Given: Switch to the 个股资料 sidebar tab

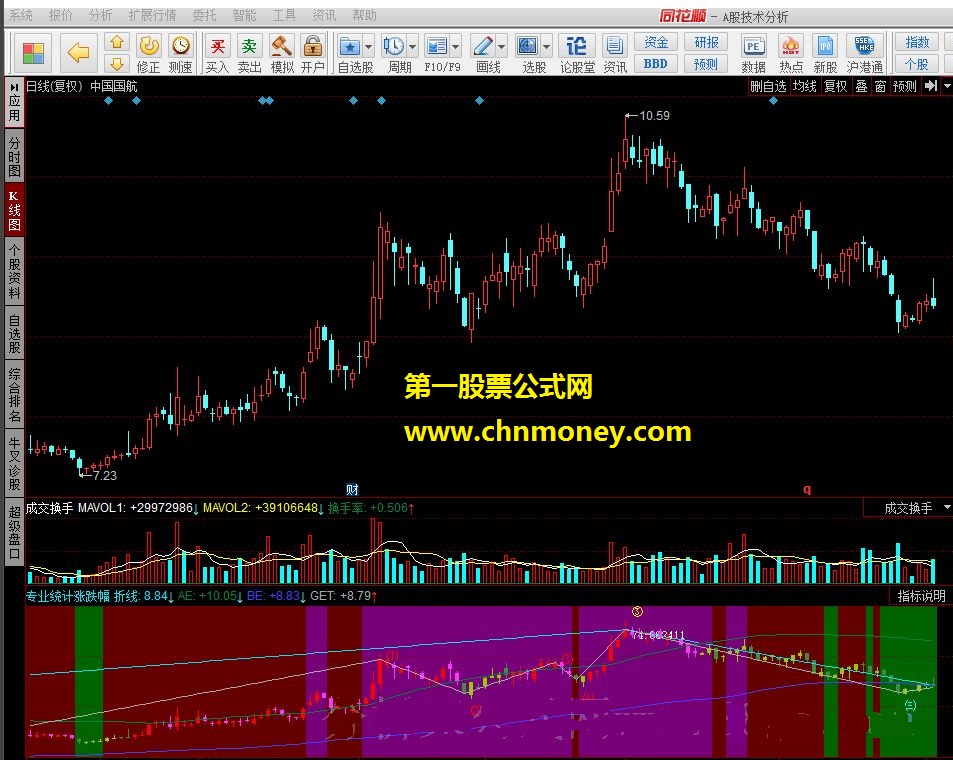Looking at the screenshot, I should pos(14,272).
